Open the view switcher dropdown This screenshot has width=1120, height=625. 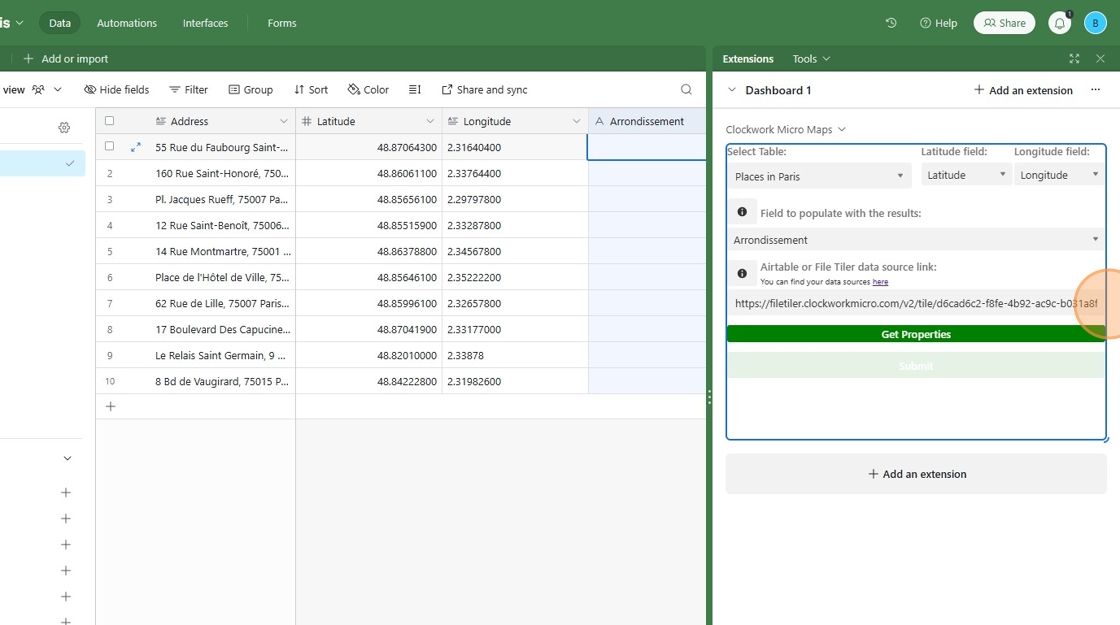pos(58,89)
